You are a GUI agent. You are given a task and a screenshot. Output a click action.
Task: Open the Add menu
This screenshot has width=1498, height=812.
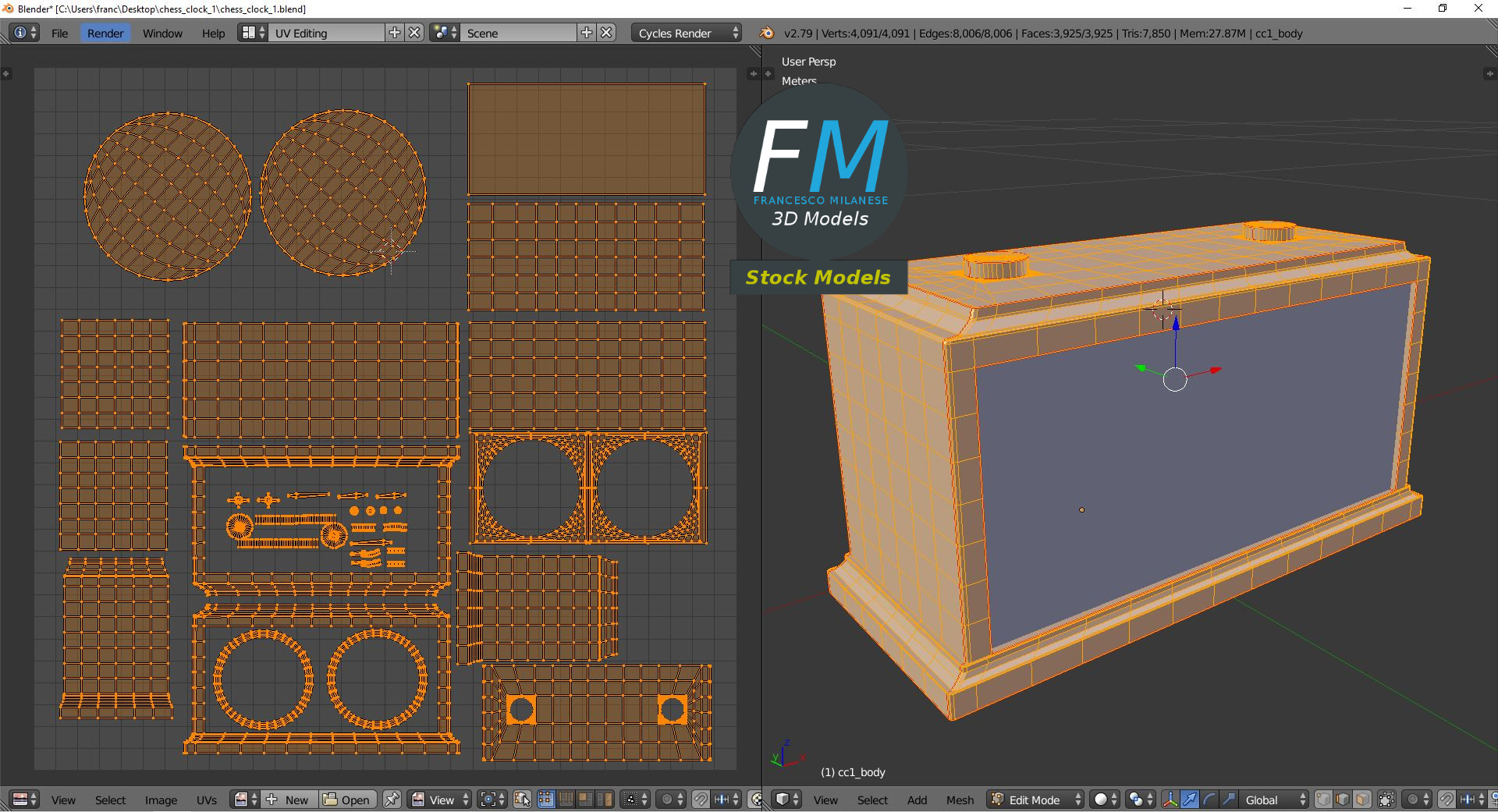tap(918, 800)
